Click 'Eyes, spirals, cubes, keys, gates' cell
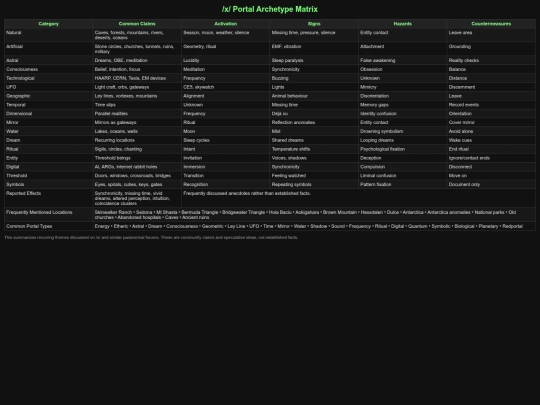The width and height of the screenshot is (540, 405). coord(137,185)
